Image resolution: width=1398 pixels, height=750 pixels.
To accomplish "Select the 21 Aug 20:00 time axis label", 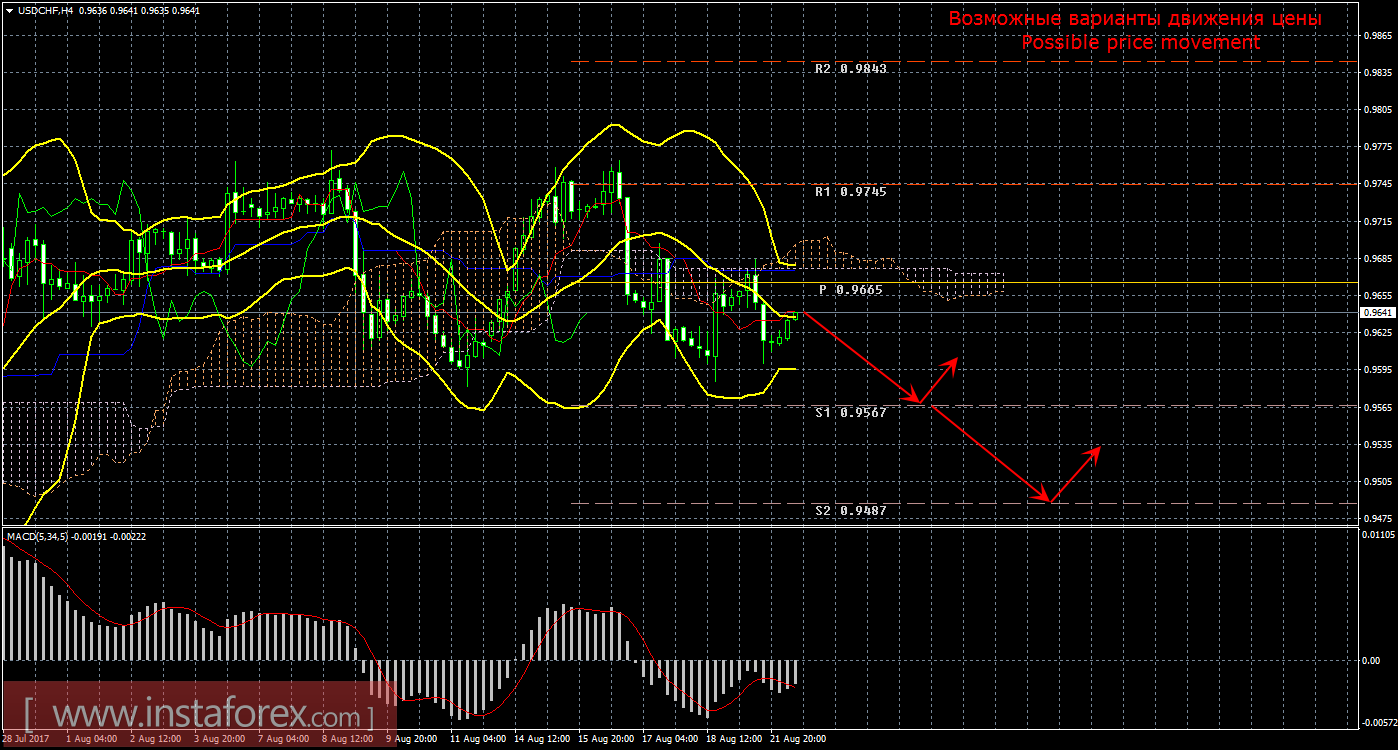I will (797, 739).
